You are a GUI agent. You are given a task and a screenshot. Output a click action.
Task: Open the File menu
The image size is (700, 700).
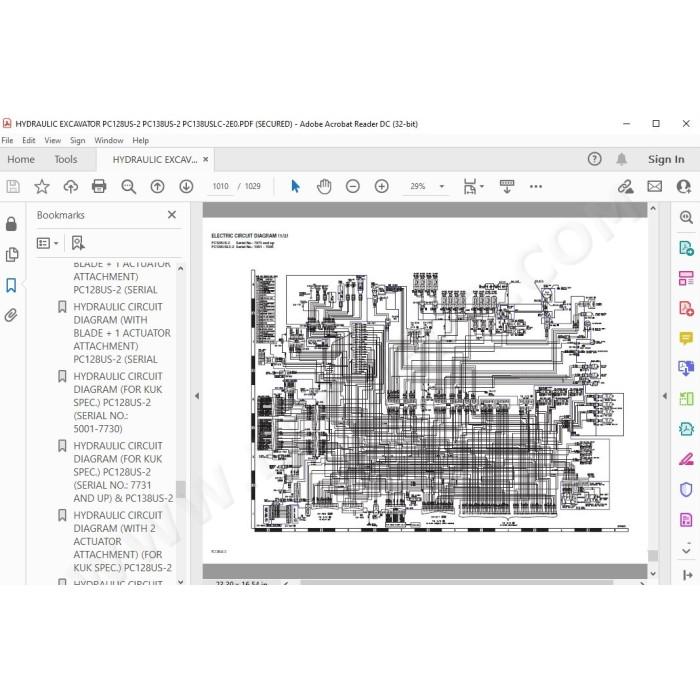click(7, 140)
